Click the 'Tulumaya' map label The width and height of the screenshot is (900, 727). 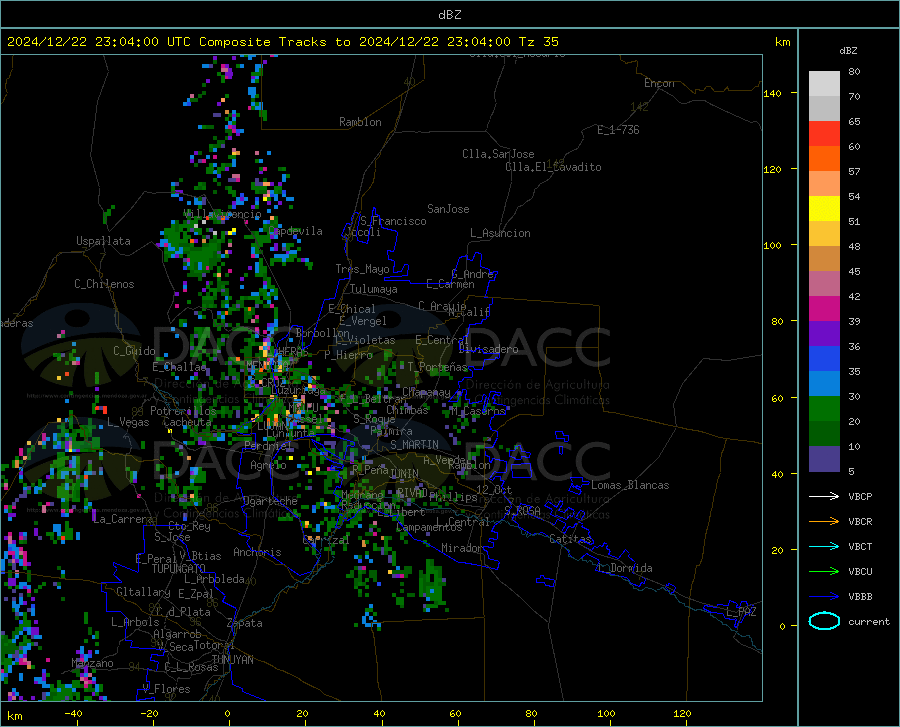[373, 289]
